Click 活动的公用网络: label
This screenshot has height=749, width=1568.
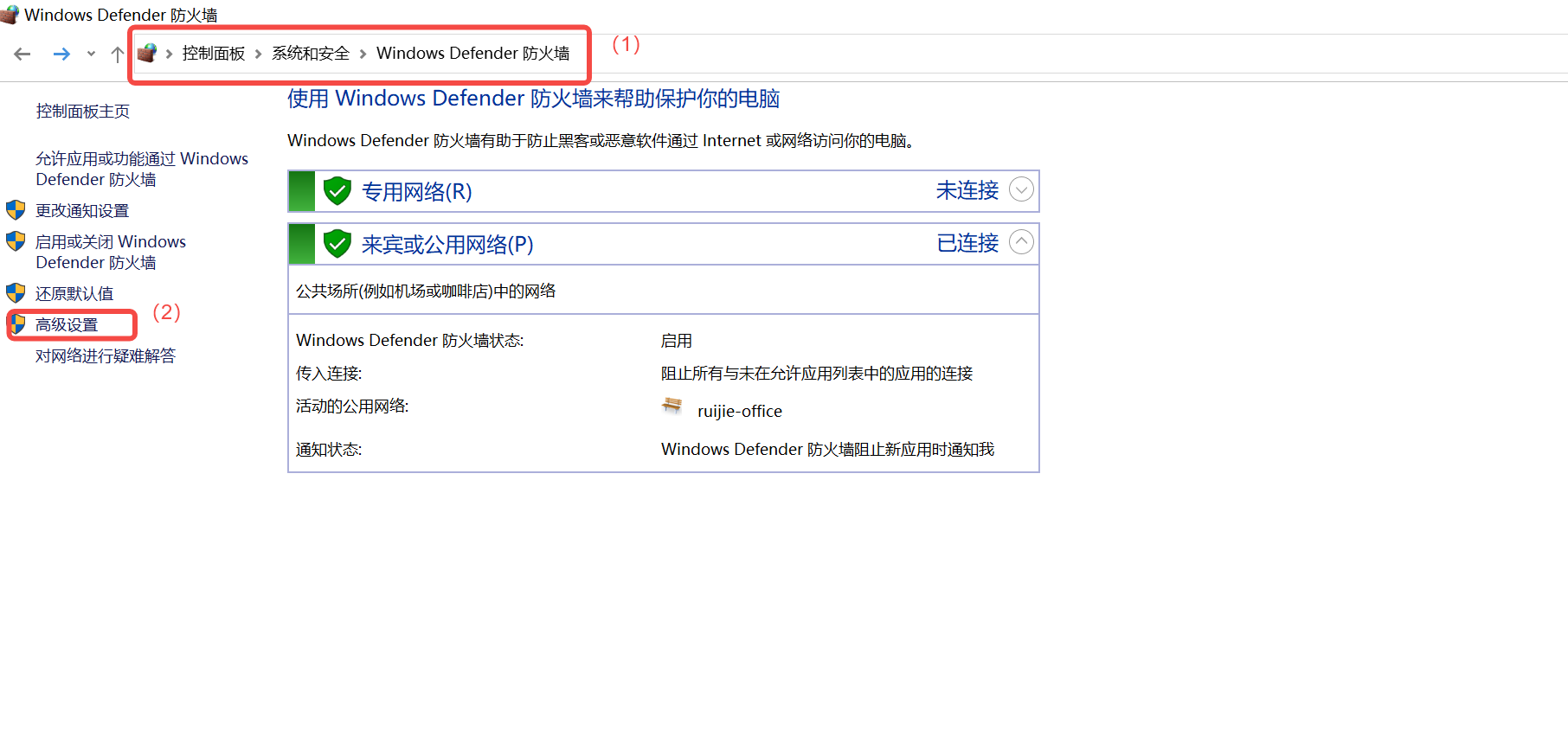point(352,406)
